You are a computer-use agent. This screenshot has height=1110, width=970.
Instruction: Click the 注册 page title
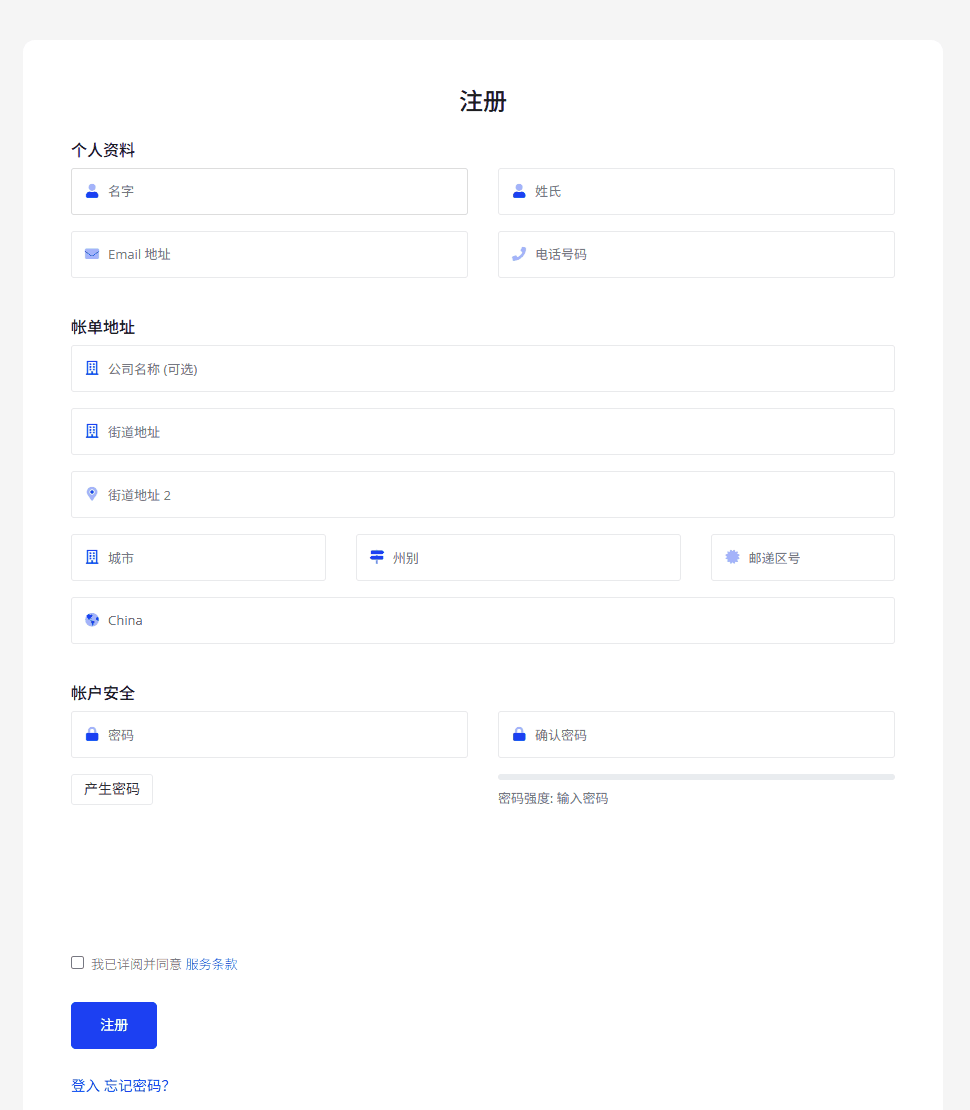483,101
